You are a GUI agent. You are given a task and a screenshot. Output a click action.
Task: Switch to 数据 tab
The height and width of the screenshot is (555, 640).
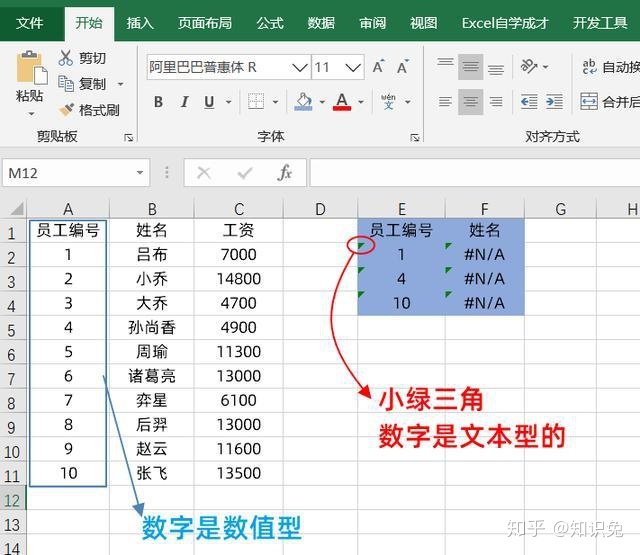point(321,23)
